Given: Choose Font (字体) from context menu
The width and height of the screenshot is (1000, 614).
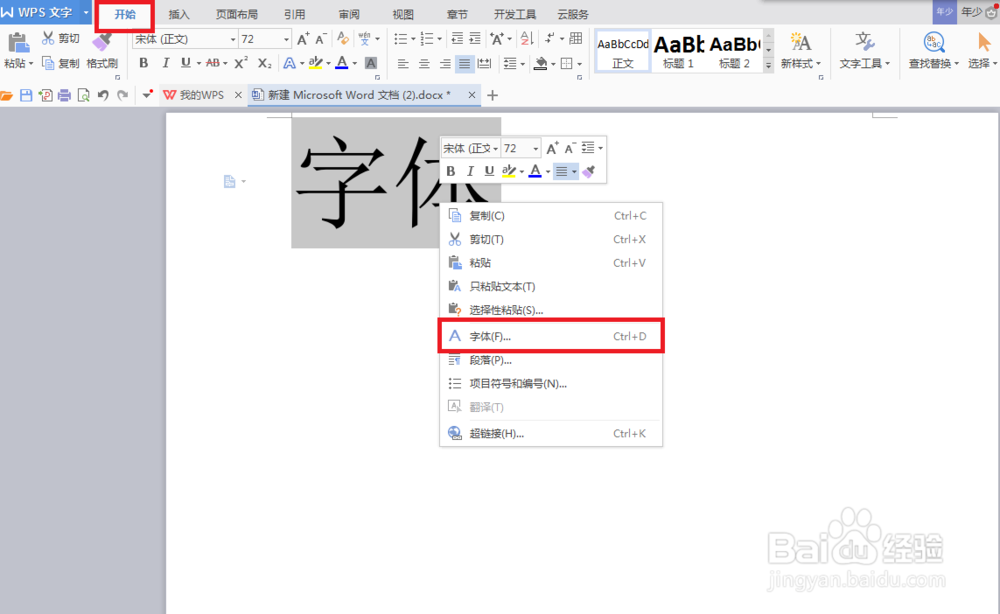Looking at the screenshot, I should pyautogui.click(x=551, y=336).
